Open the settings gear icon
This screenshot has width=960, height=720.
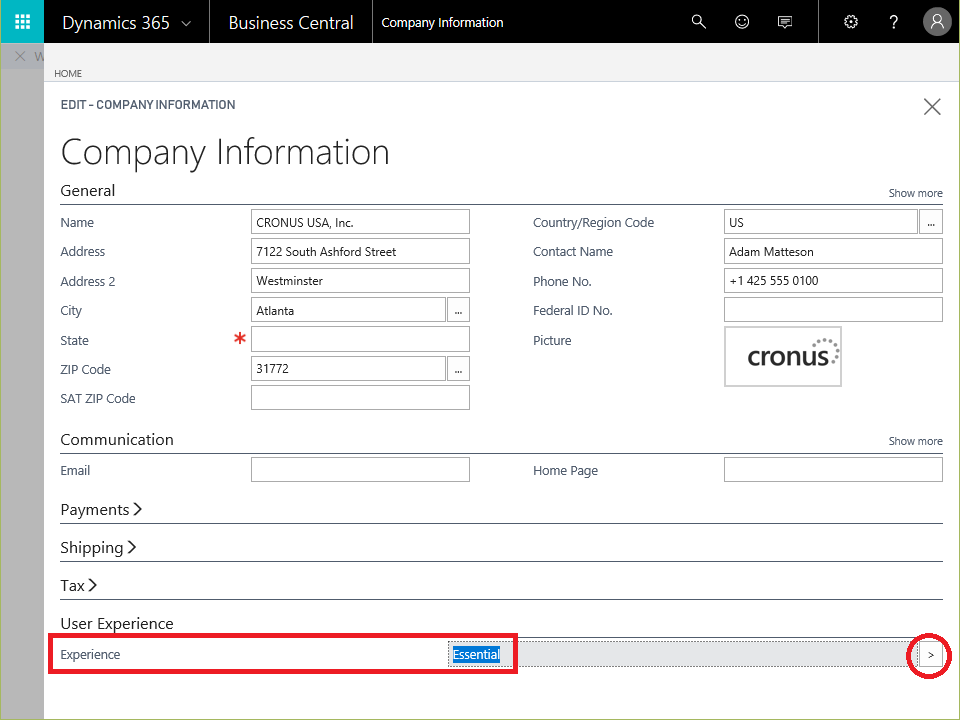pos(850,22)
